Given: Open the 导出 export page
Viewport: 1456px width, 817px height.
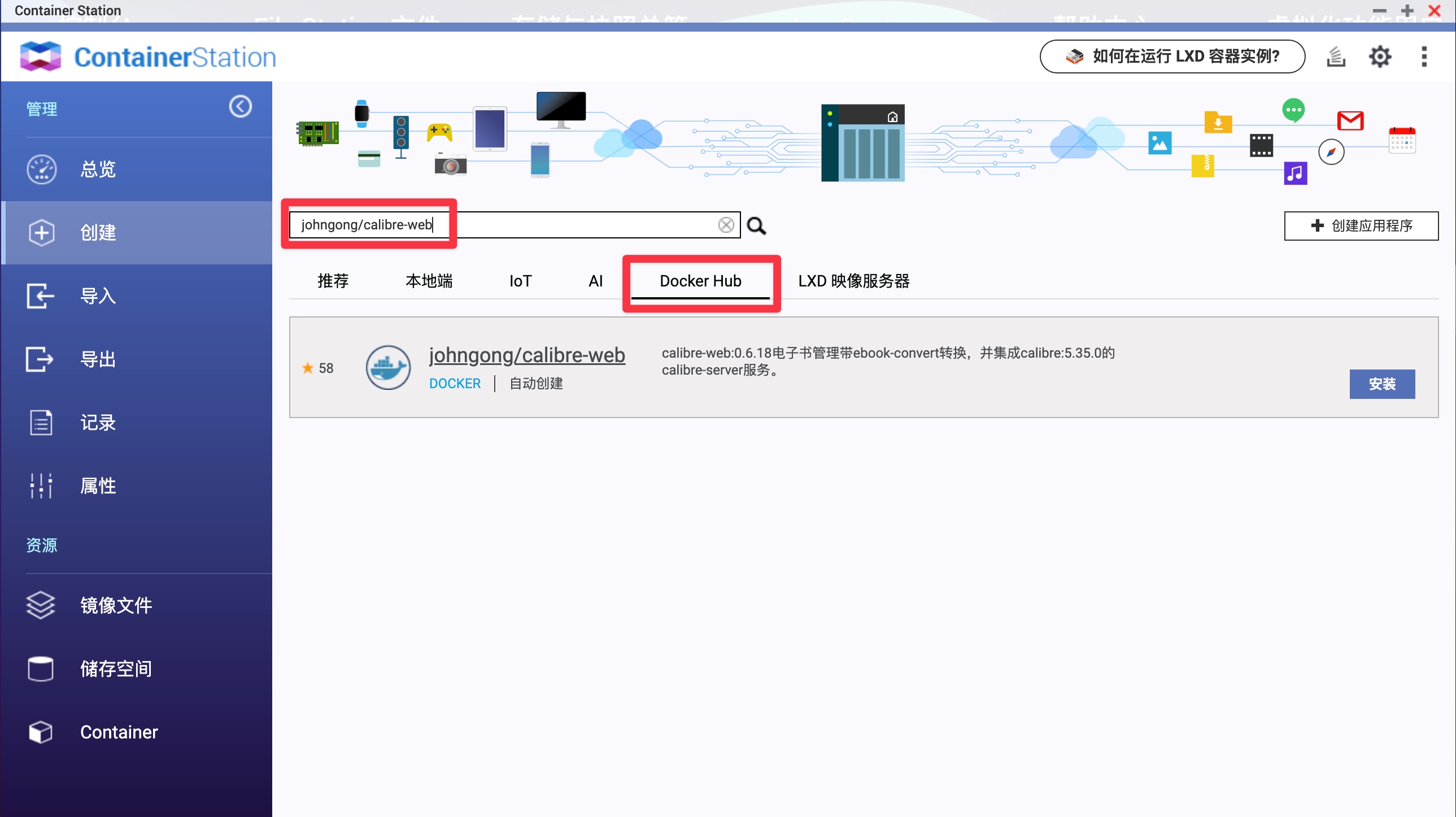Looking at the screenshot, I should coord(136,359).
